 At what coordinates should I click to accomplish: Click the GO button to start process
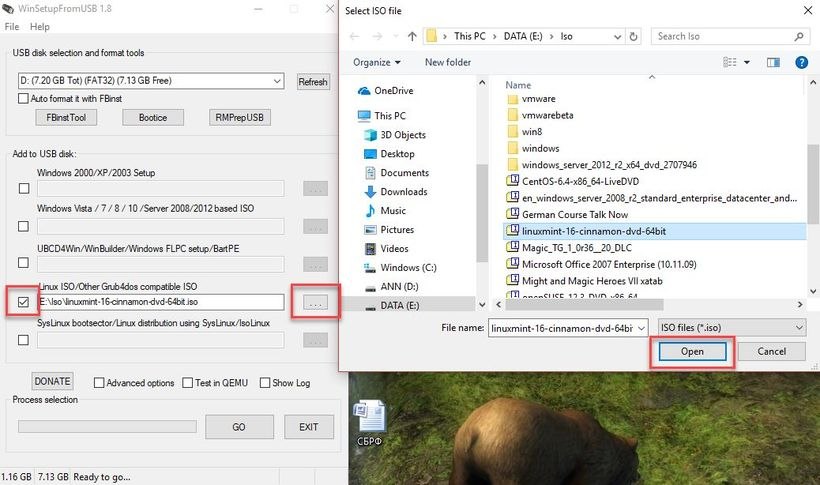(x=238, y=427)
